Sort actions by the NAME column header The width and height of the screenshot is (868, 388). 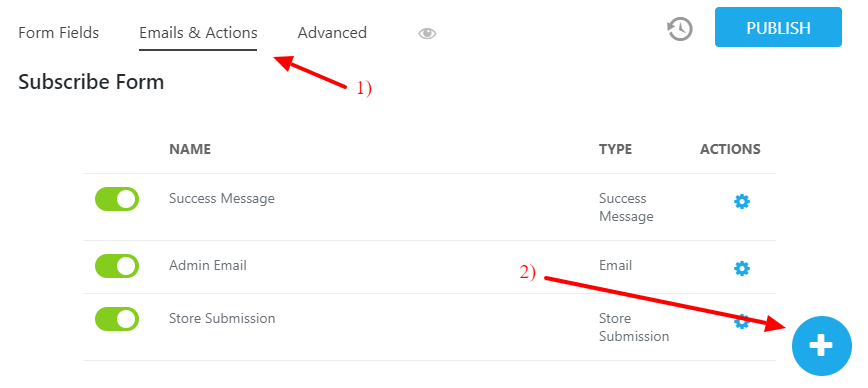point(190,149)
